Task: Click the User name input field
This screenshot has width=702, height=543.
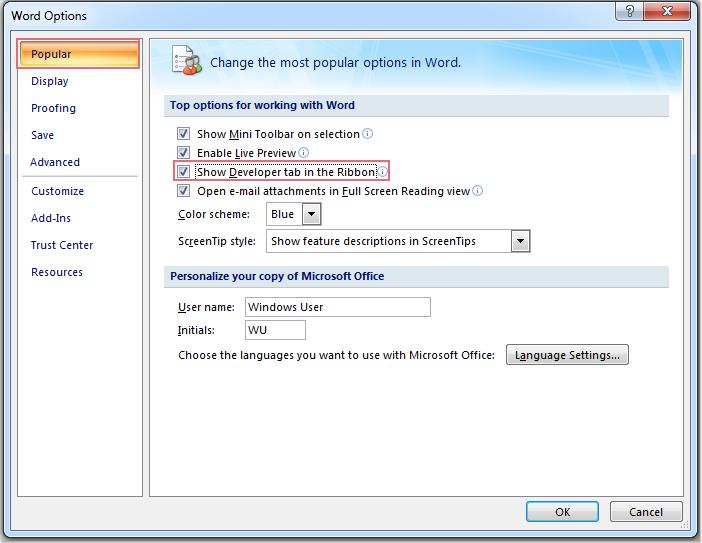Action: click(338, 307)
